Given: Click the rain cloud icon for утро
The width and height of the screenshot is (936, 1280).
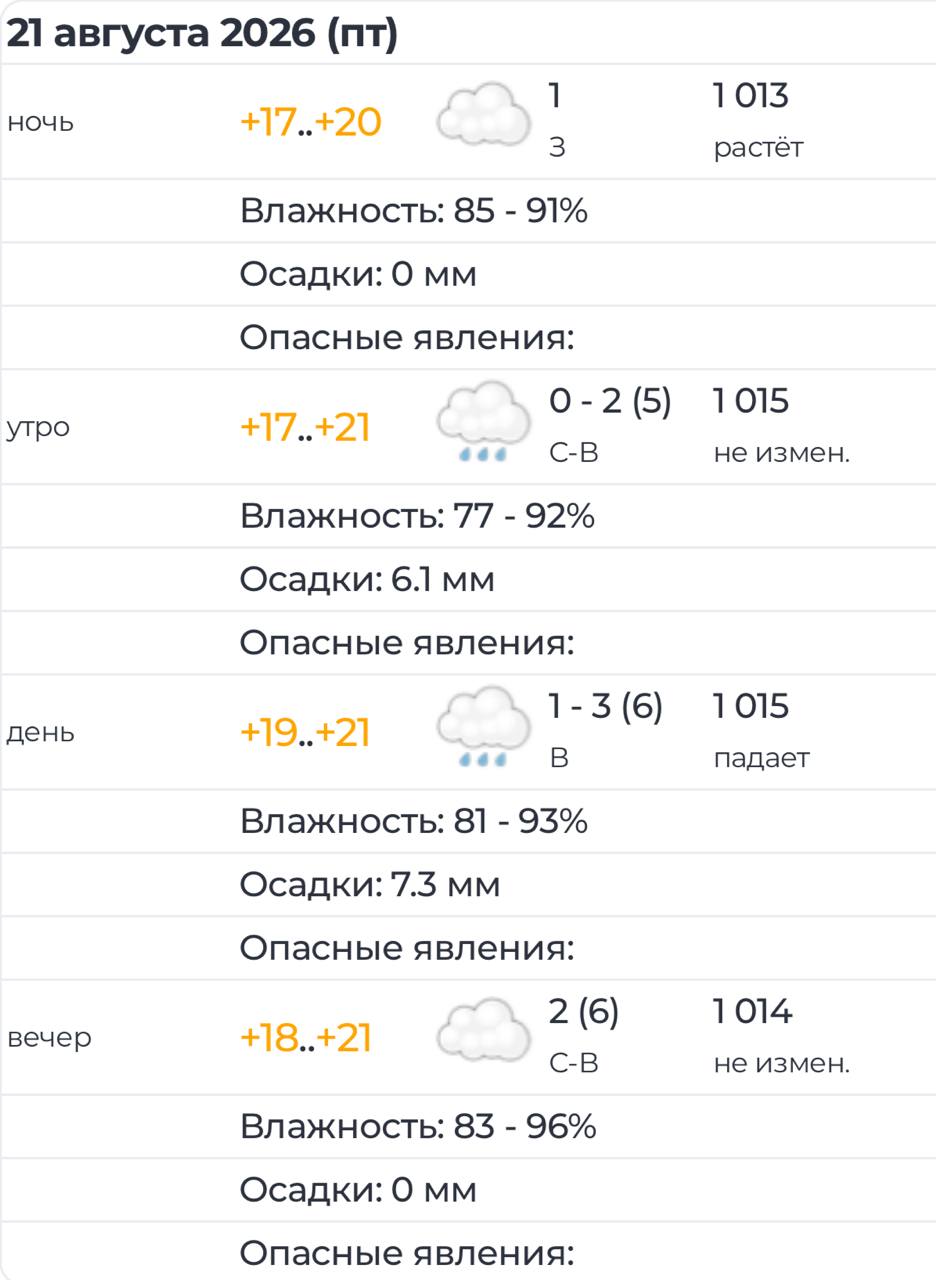Looking at the screenshot, I should coord(484,422).
